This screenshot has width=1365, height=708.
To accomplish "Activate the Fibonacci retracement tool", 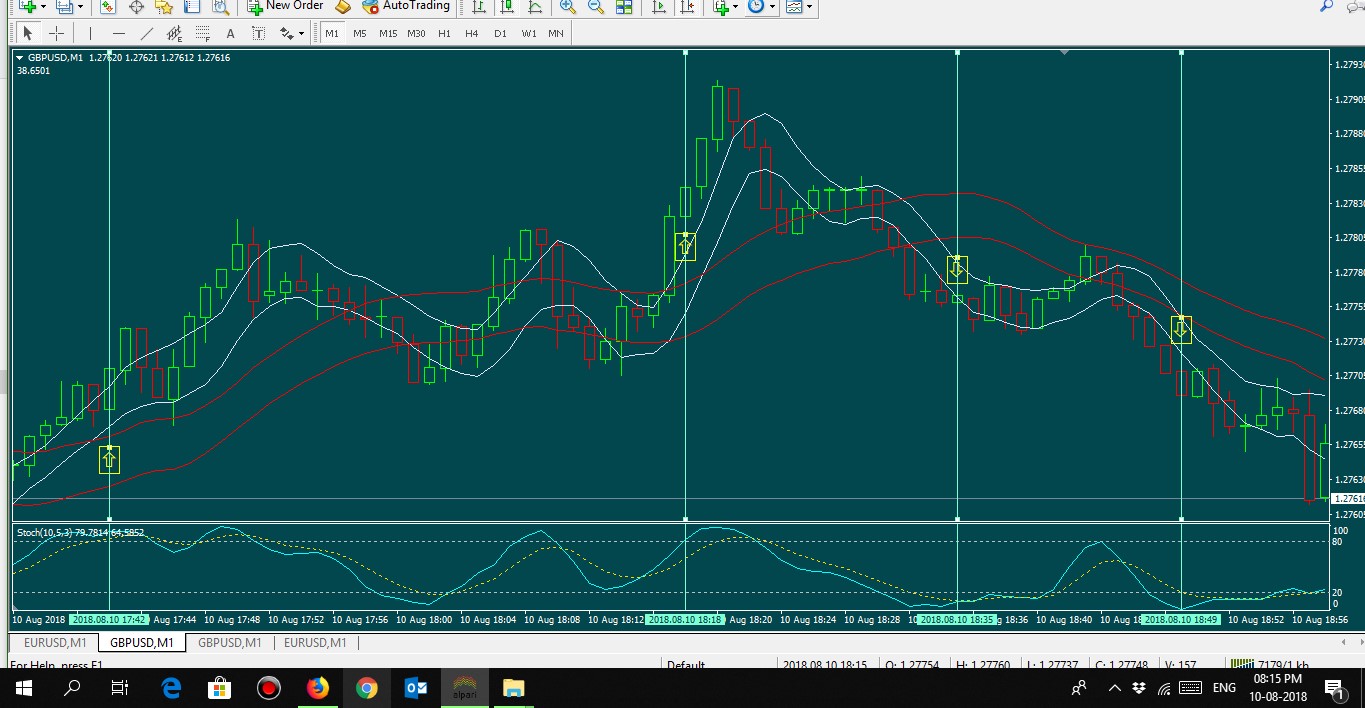I will coord(203,33).
